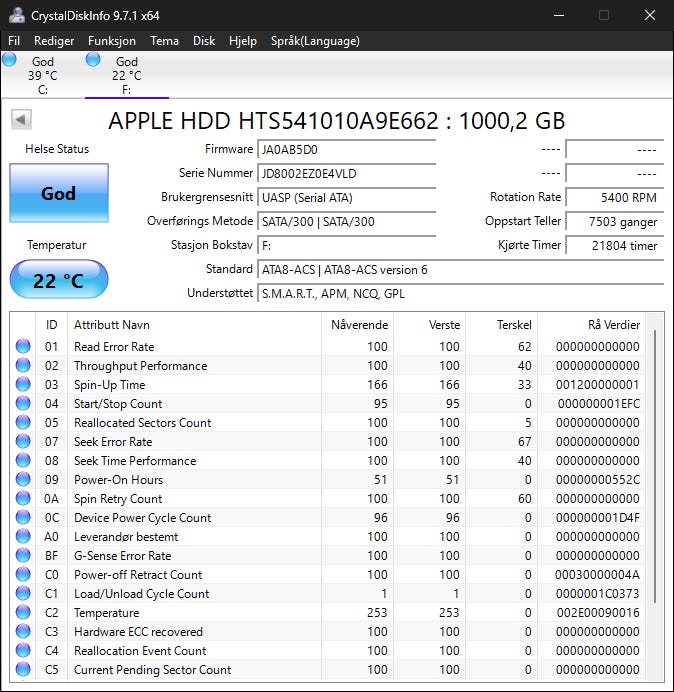The image size is (674, 692).
Task: Open the Funksjon menu
Action: [x=111, y=41]
